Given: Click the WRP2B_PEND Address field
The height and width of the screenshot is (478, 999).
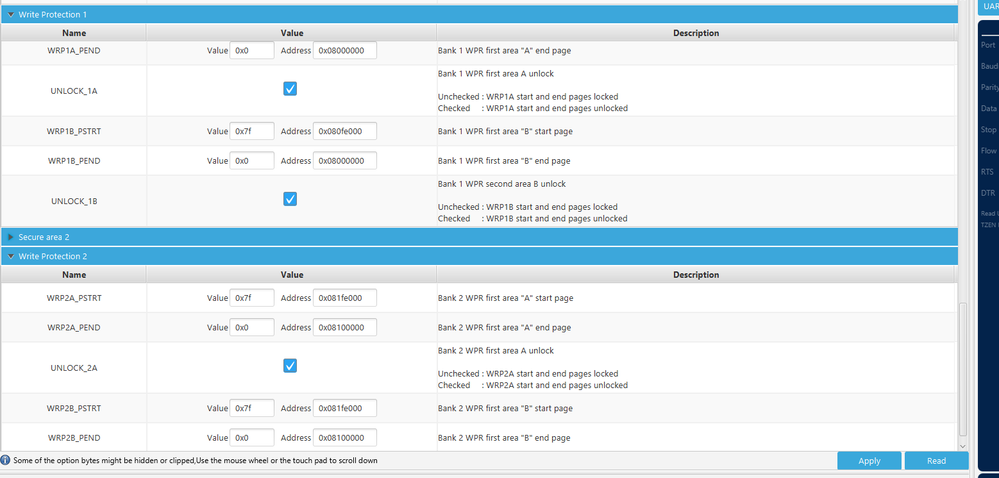Looking at the screenshot, I should 345,438.
